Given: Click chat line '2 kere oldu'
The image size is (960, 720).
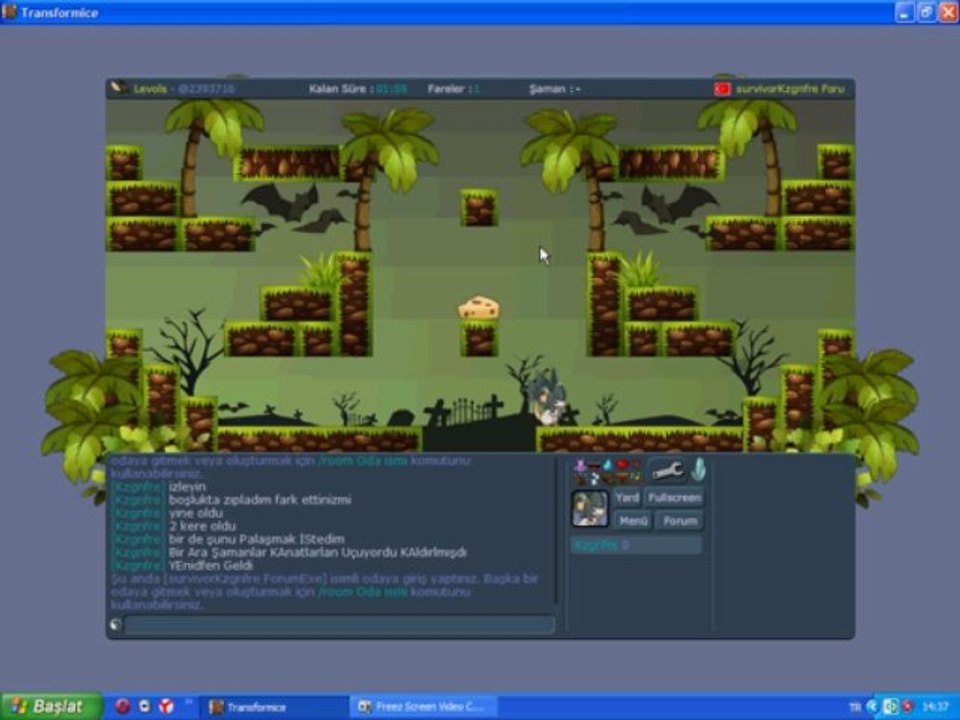Looking at the screenshot, I should click(x=202, y=526).
